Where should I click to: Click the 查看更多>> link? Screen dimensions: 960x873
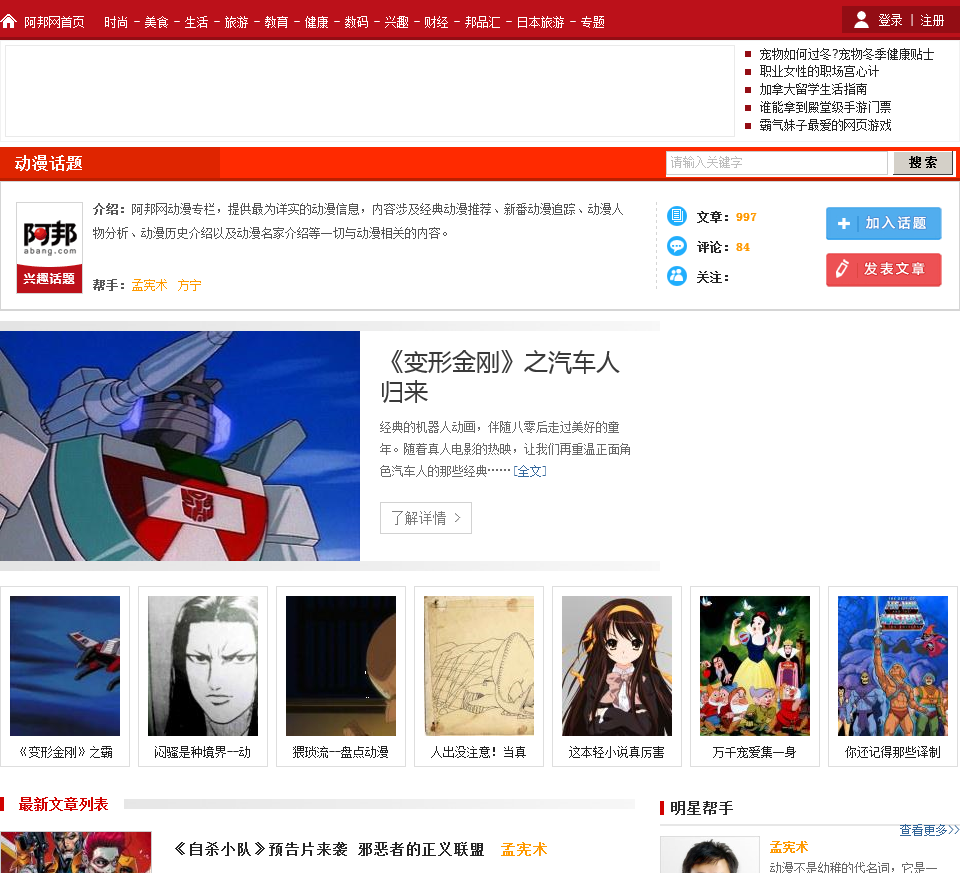(929, 830)
